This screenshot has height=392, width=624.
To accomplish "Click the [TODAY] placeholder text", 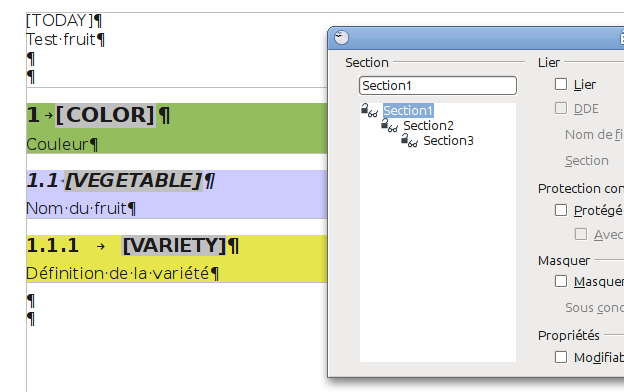I will (x=60, y=20).
